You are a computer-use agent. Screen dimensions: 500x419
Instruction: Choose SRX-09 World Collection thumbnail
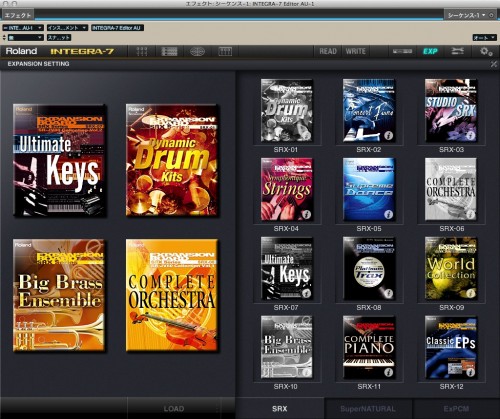point(451,268)
